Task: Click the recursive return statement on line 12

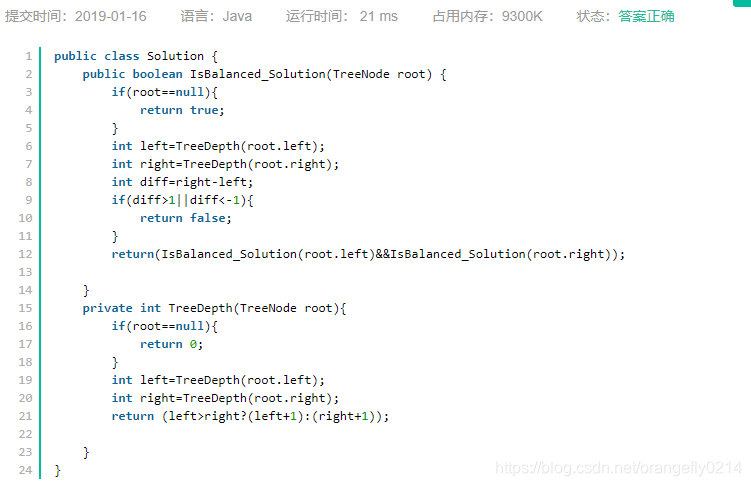Action: 368,254
